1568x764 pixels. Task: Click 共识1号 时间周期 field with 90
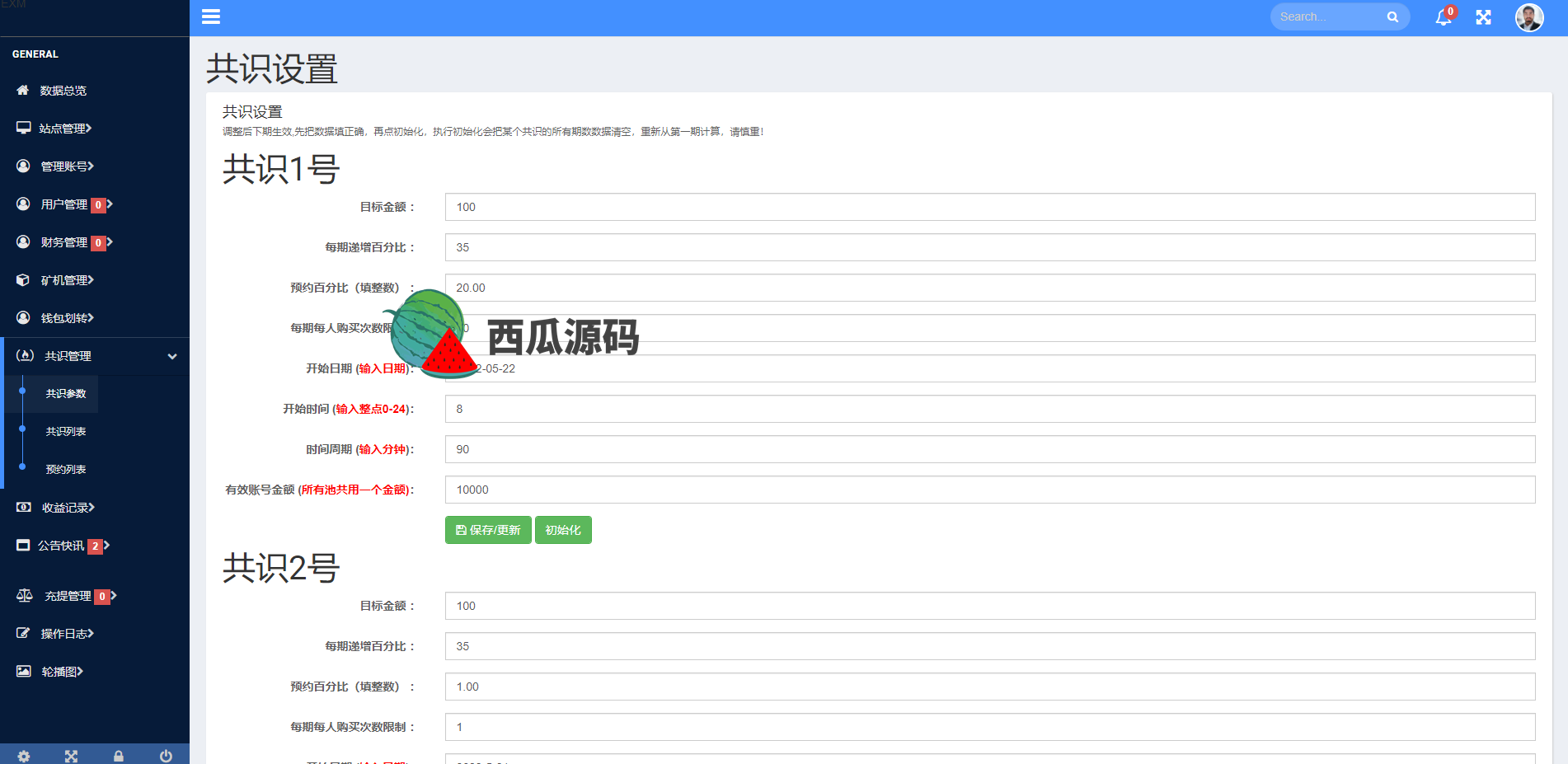tap(990, 449)
